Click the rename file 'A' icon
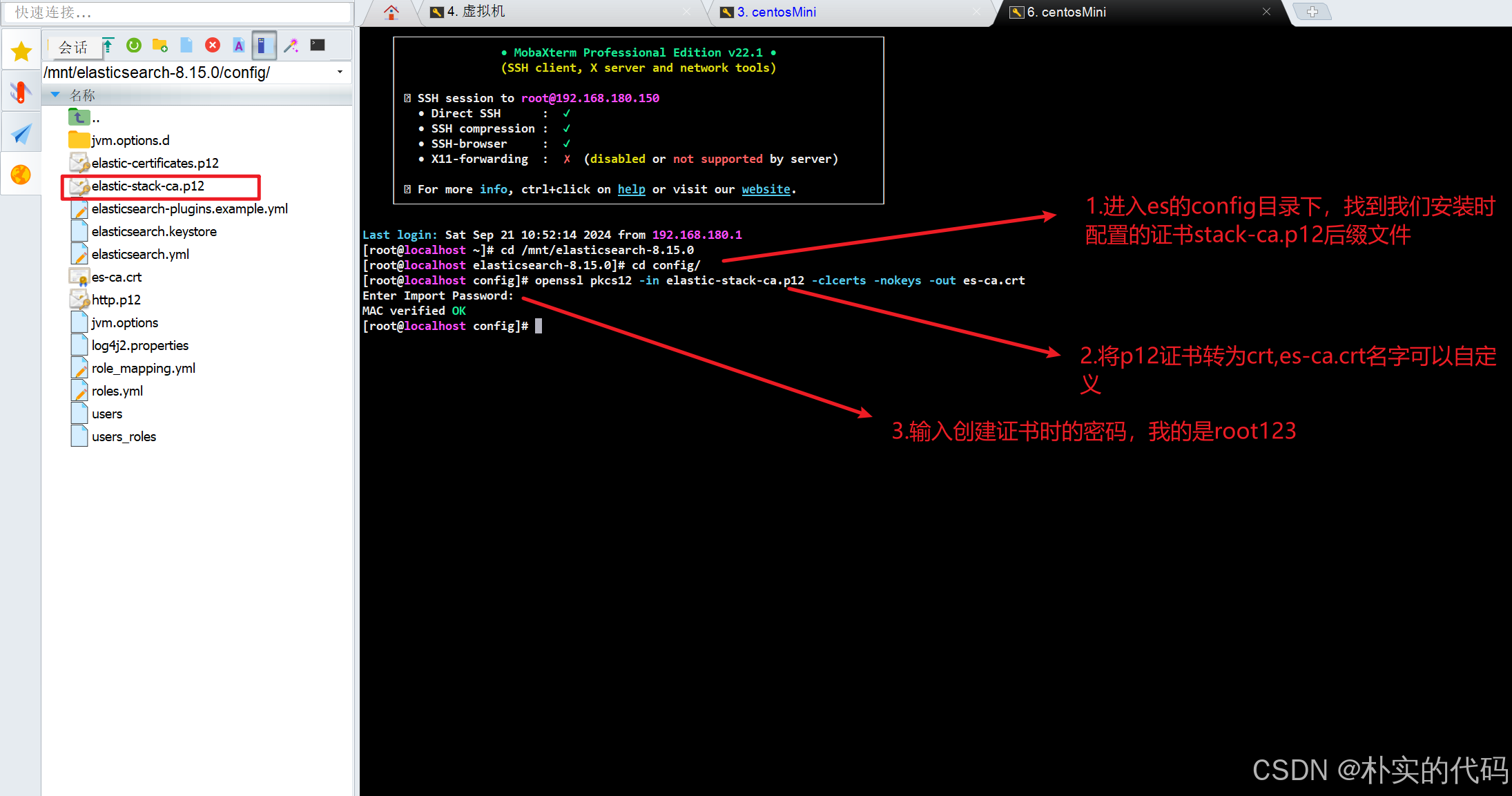The image size is (1512, 796). coord(238,46)
